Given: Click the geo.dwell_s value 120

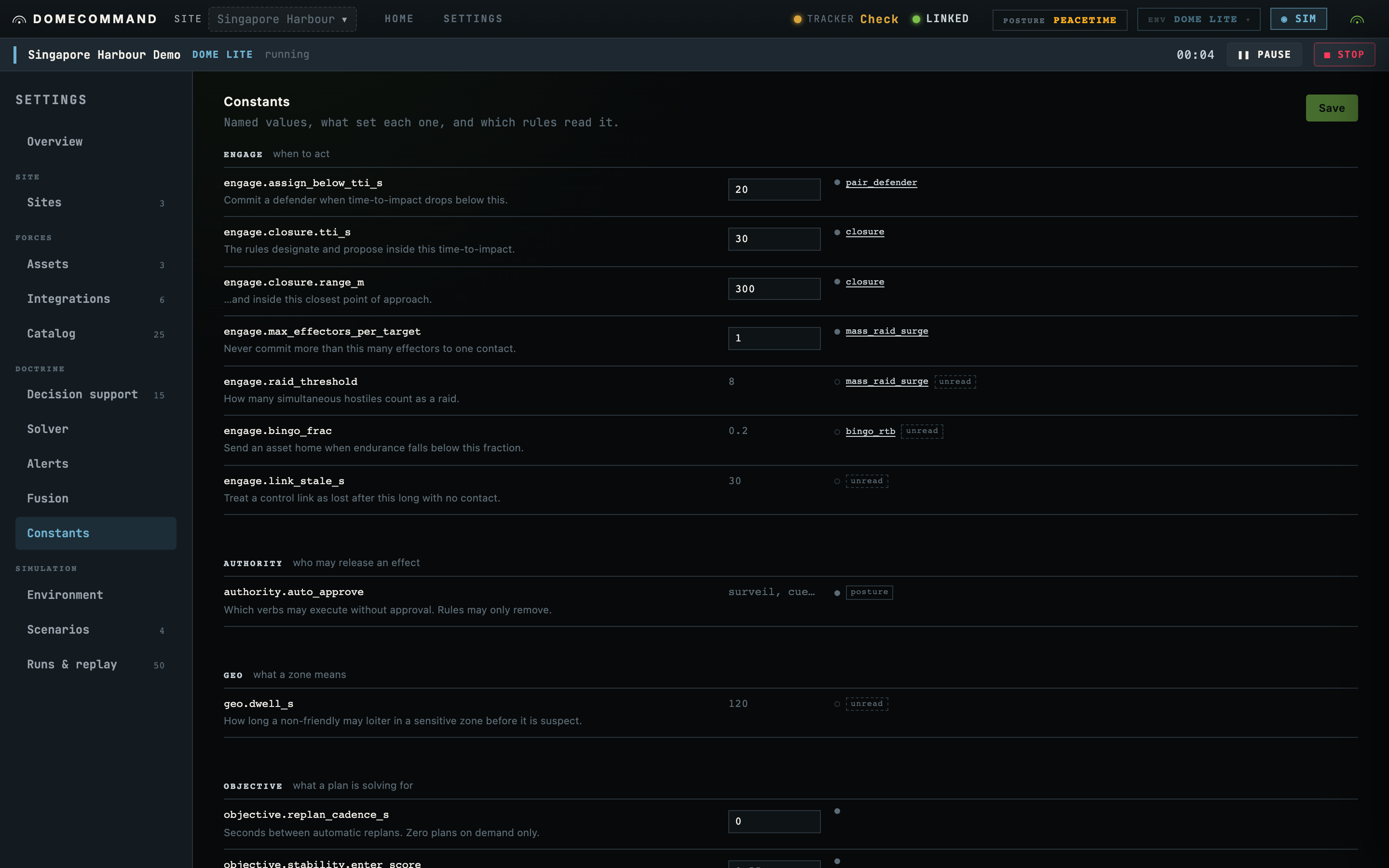Looking at the screenshot, I should click(x=738, y=704).
